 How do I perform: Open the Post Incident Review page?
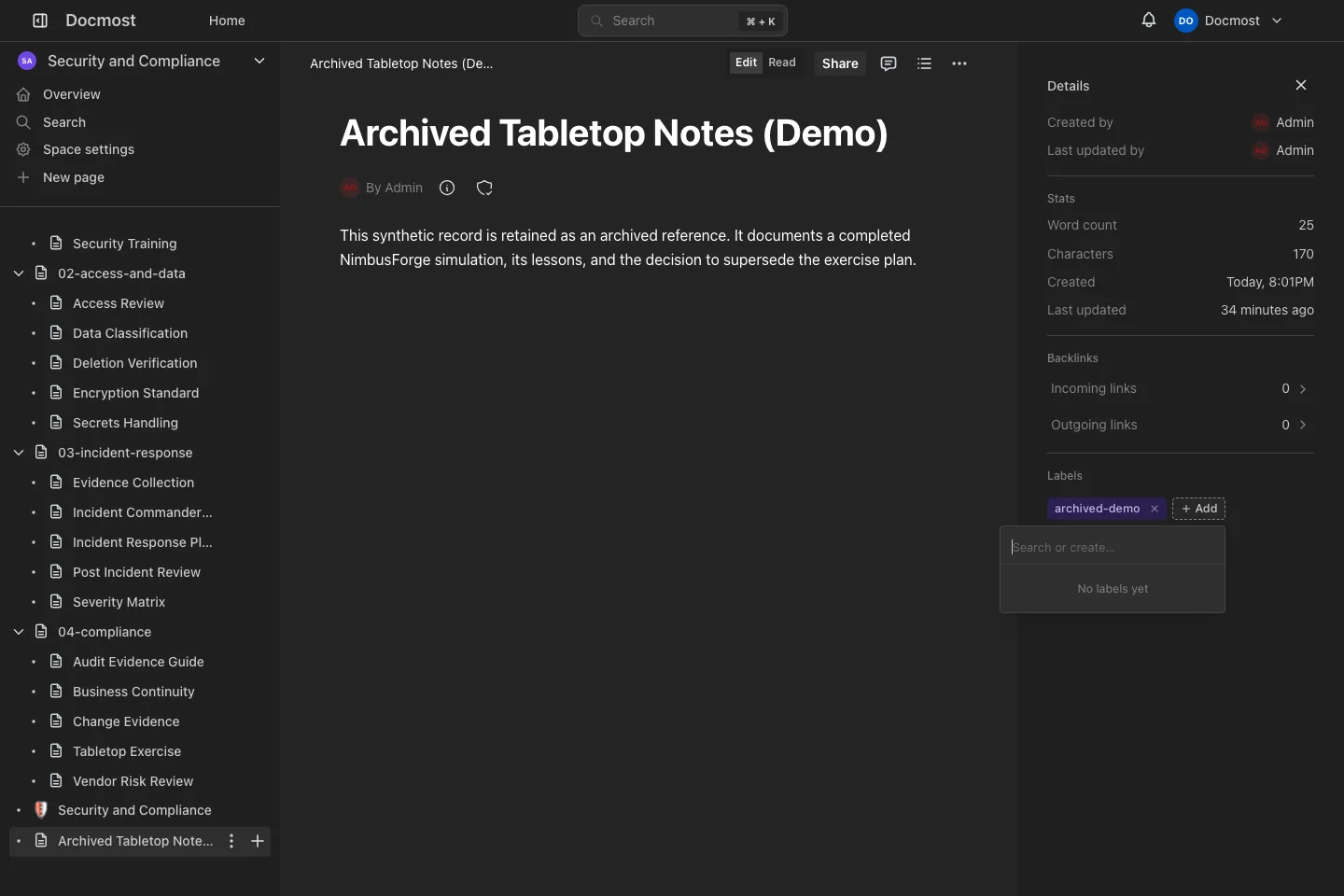[x=136, y=572]
